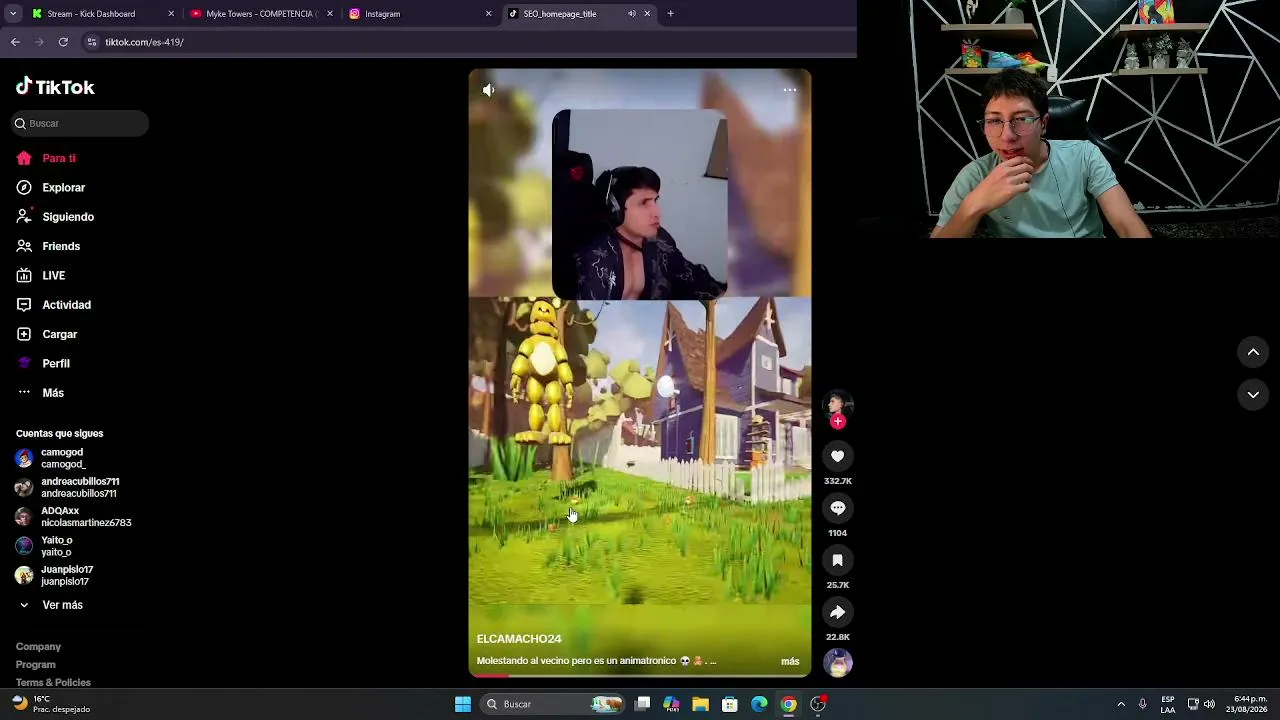Image resolution: width=1280 pixels, height=720 pixels.
Task: Follow creator with red plus button
Action: pyautogui.click(x=838, y=421)
